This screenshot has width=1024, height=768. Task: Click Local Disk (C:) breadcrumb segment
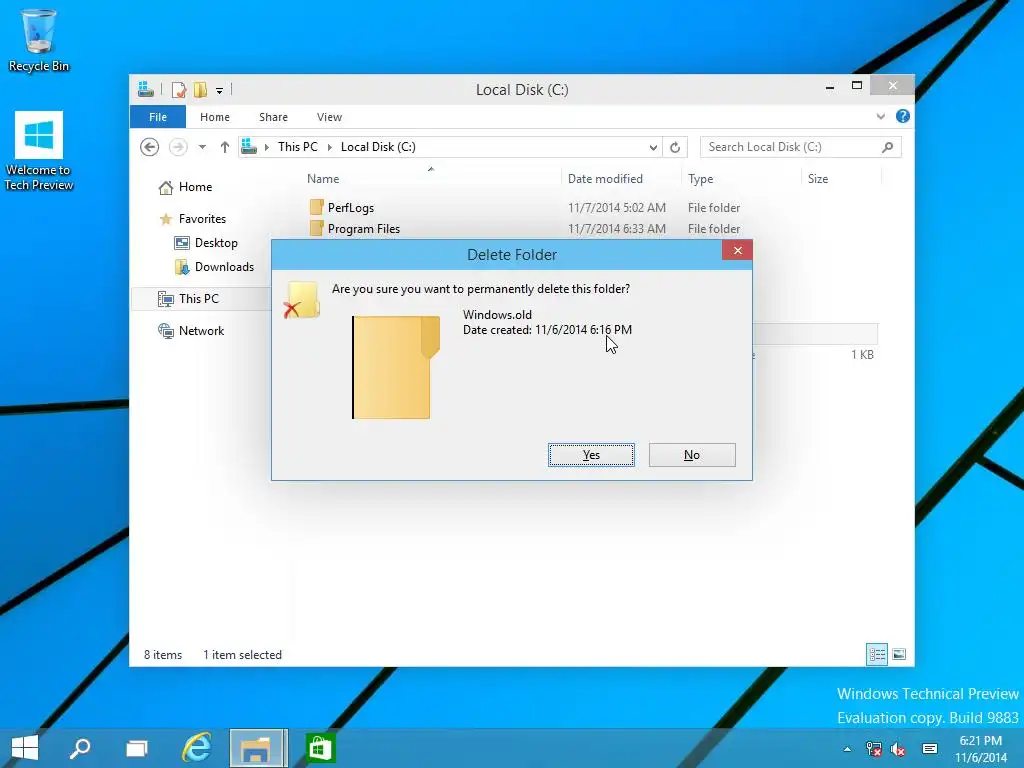pos(378,147)
